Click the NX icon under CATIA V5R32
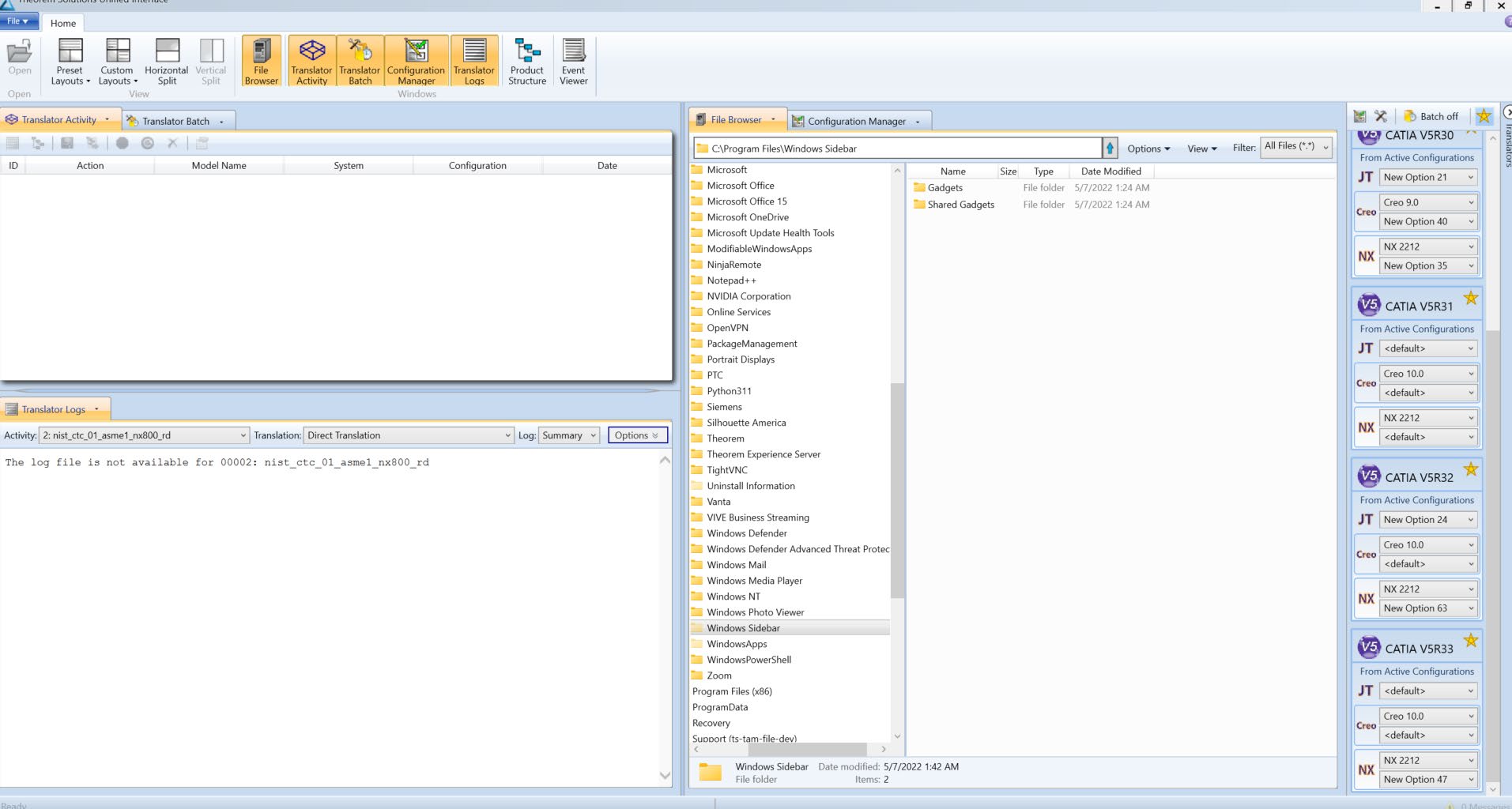 click(1367, 599)
